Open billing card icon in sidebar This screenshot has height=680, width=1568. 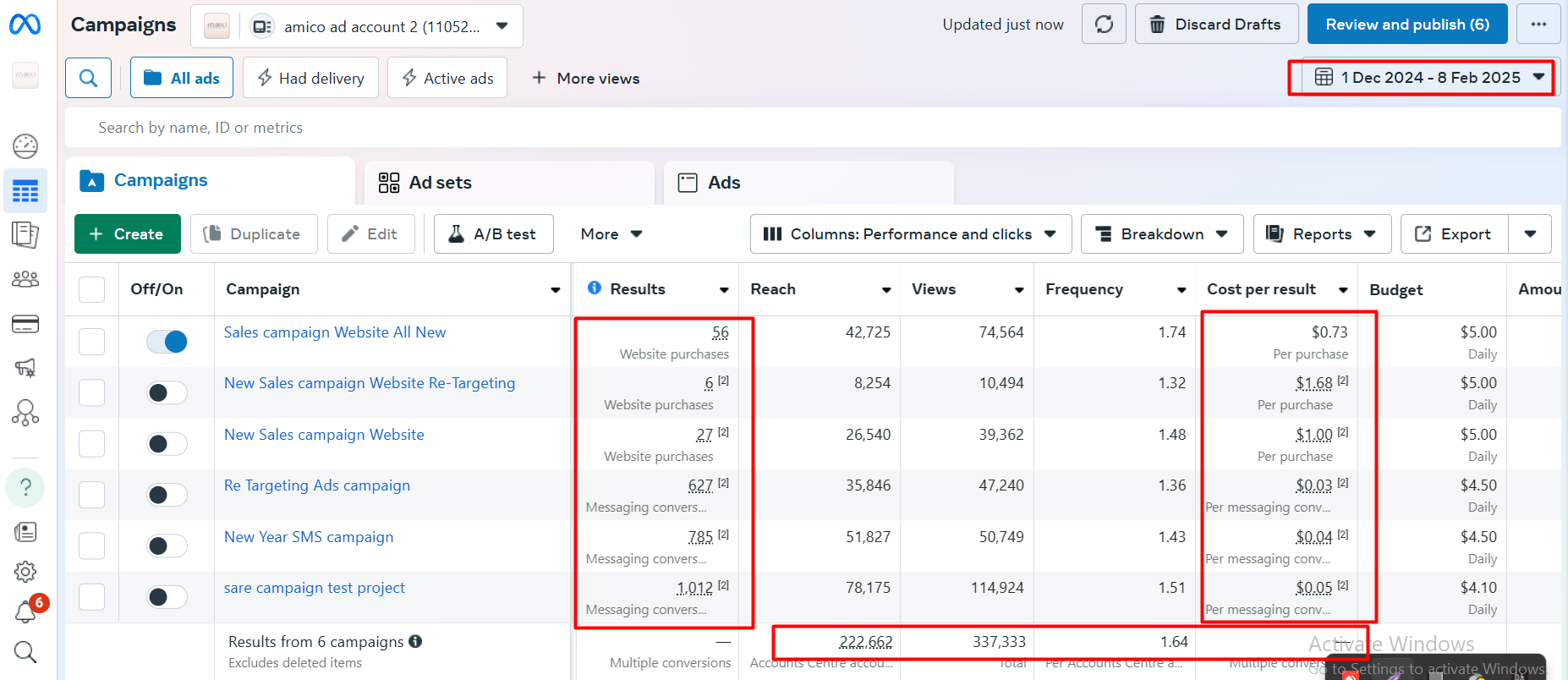coord(25,324)
